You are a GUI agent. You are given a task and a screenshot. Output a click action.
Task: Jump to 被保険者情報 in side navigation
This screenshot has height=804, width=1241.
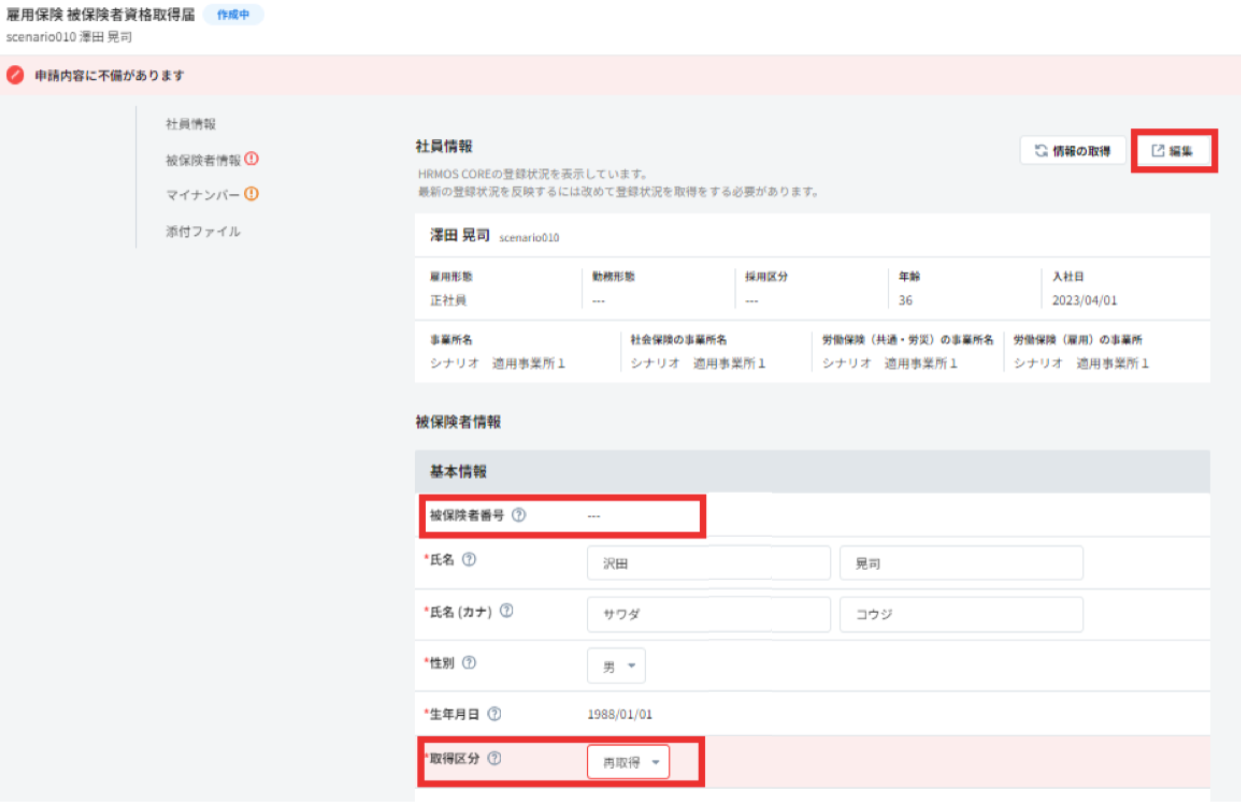[203, 160]
